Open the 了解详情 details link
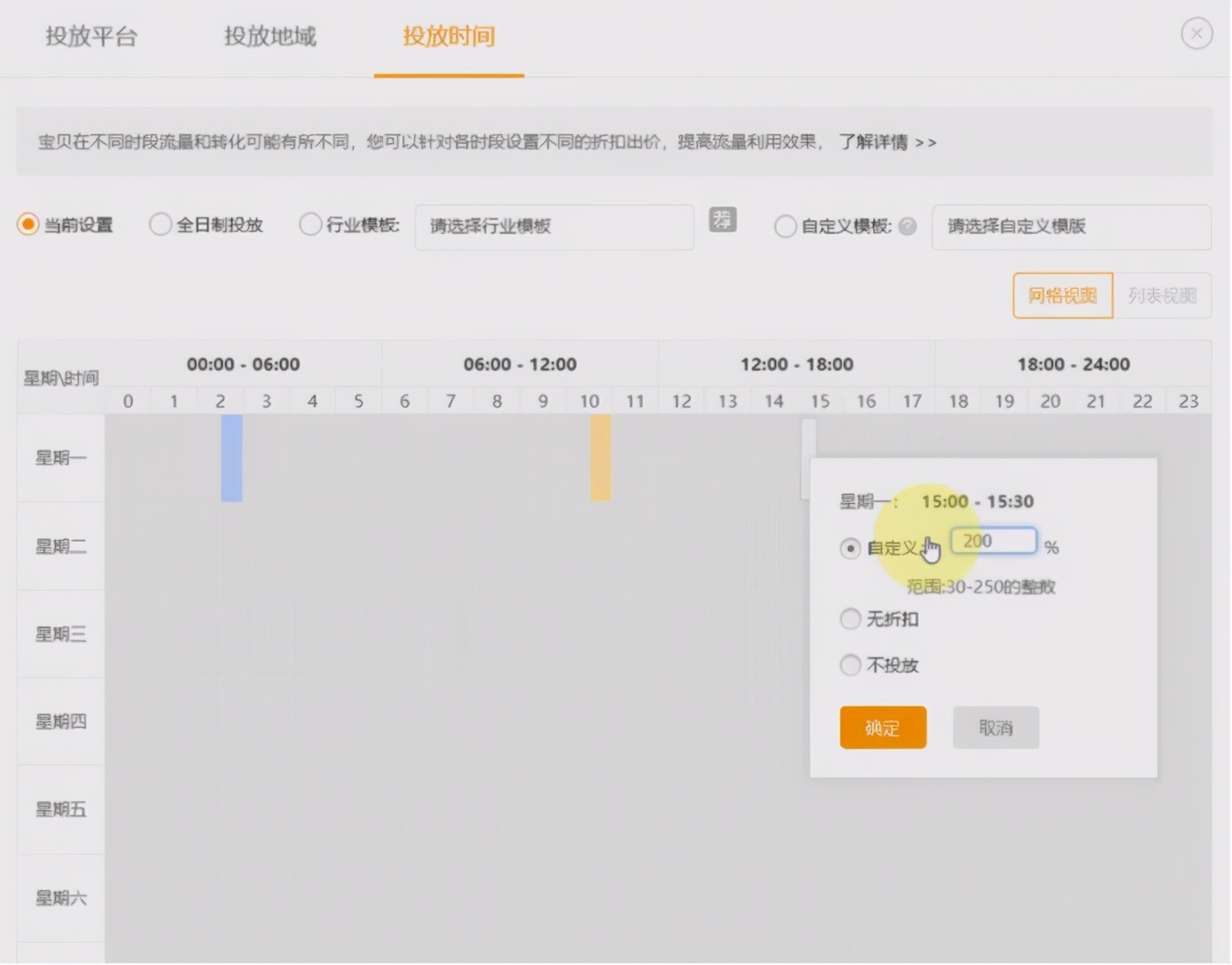1232x965 pixels. (876, 141)
